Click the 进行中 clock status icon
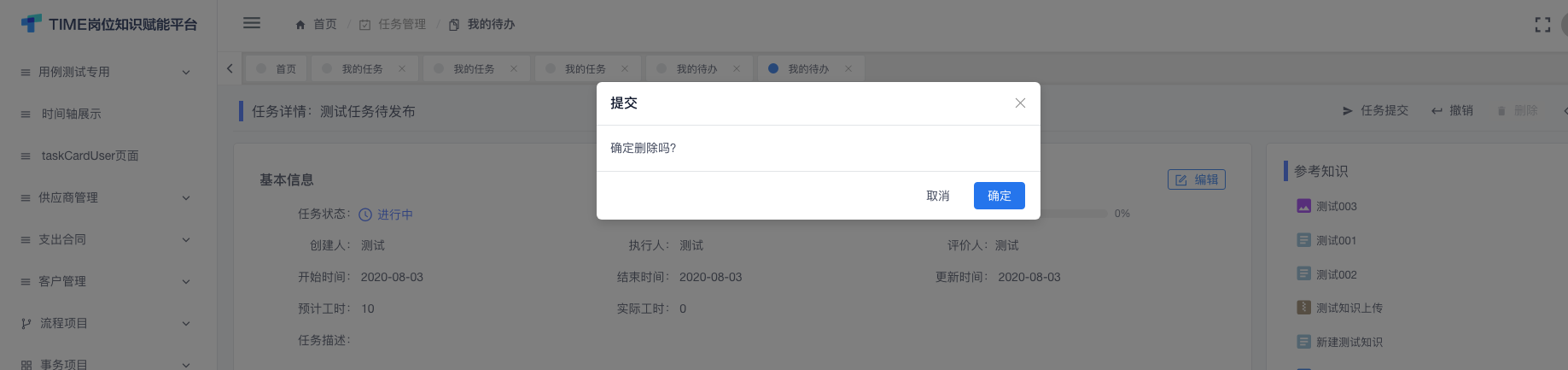The height and width of the screenshot is (370, 1568). tap(365, 214)
